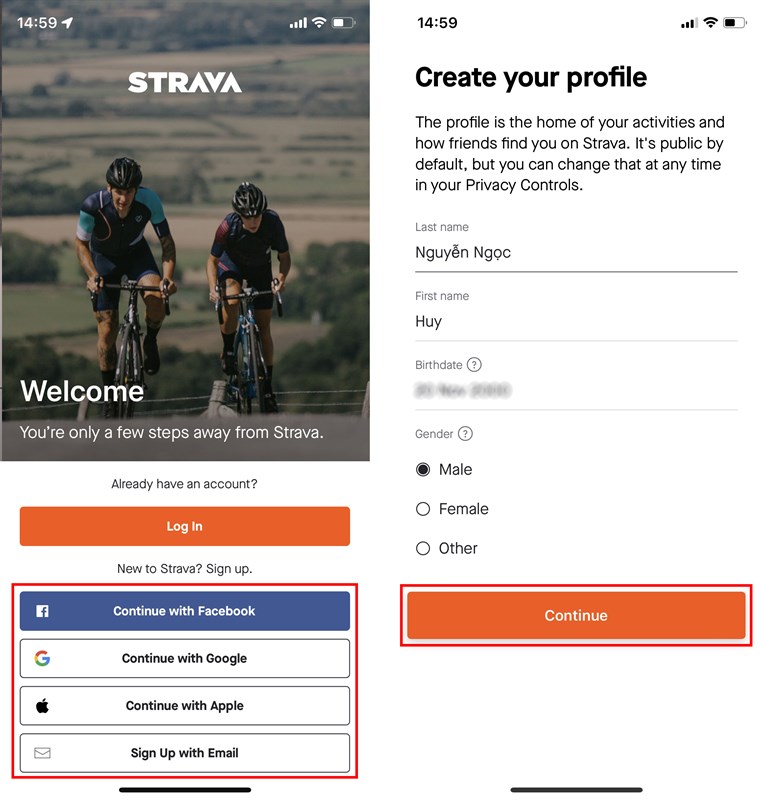Tap the Strava logo on welcome screen
The image size is (761, 800).
[185, 82]
